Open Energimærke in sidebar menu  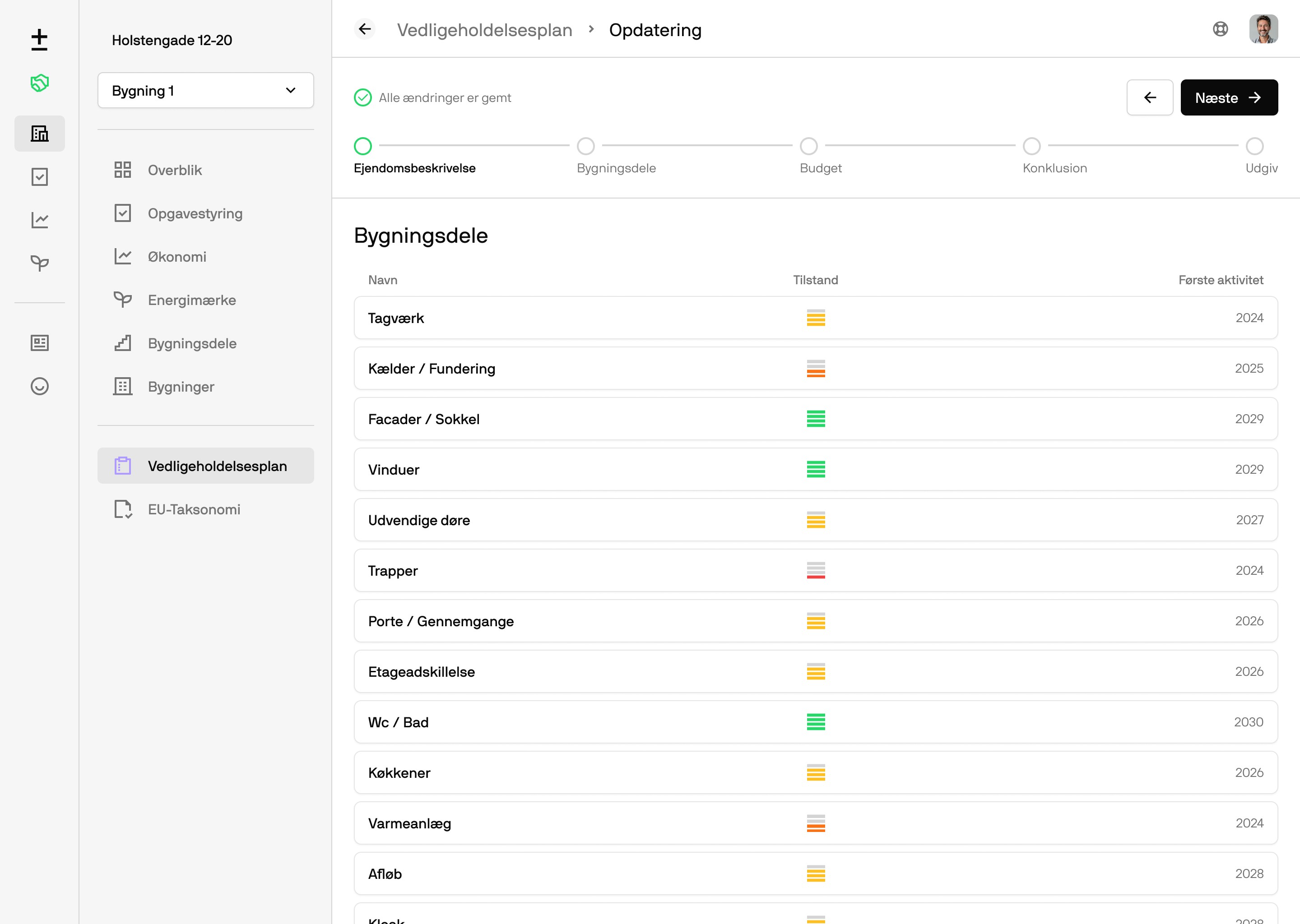tap(191, 300)
